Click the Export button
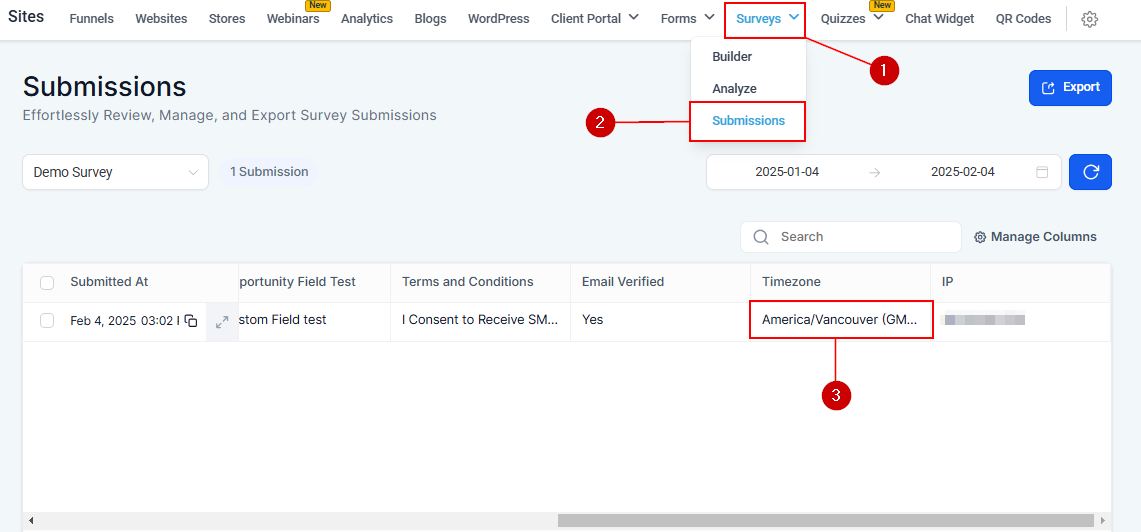This screenshot has height=532, width=1141. point(1070,88)
